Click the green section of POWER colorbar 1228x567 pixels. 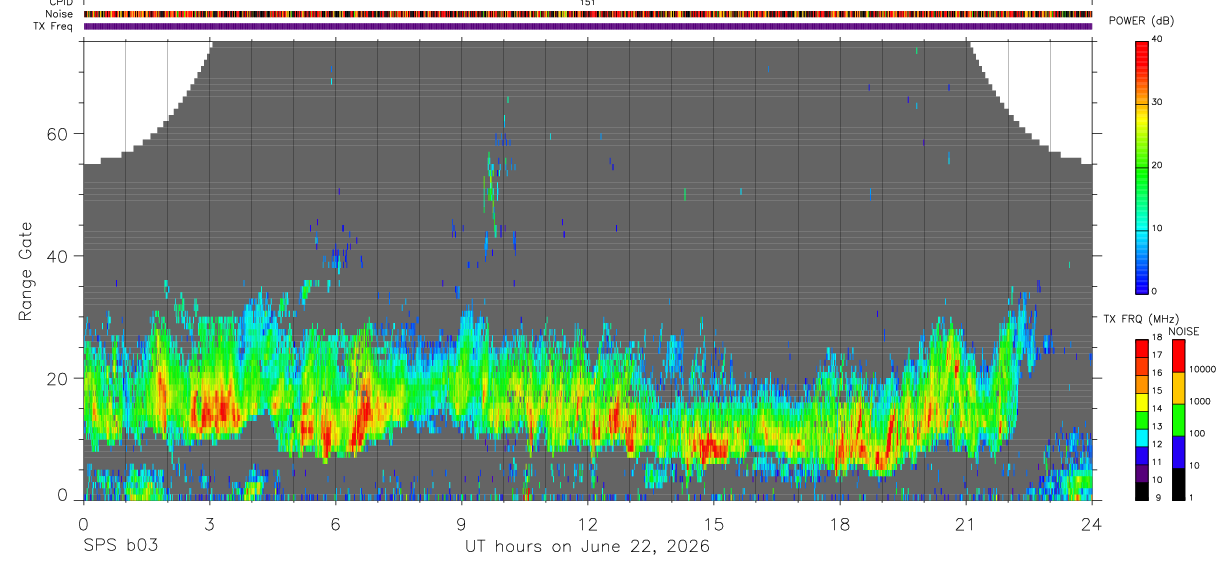1142,165
